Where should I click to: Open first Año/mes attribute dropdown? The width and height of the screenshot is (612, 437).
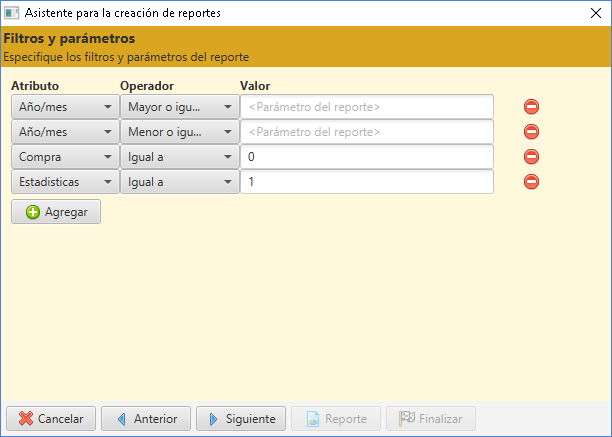tap(65, 107)
